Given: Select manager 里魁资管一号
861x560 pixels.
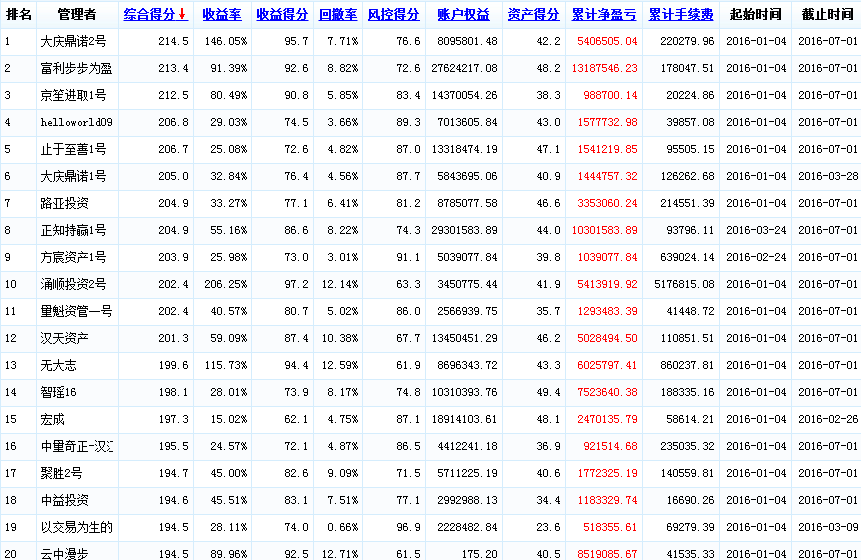Looking at the screenshot, I should [x=76, y=311].
